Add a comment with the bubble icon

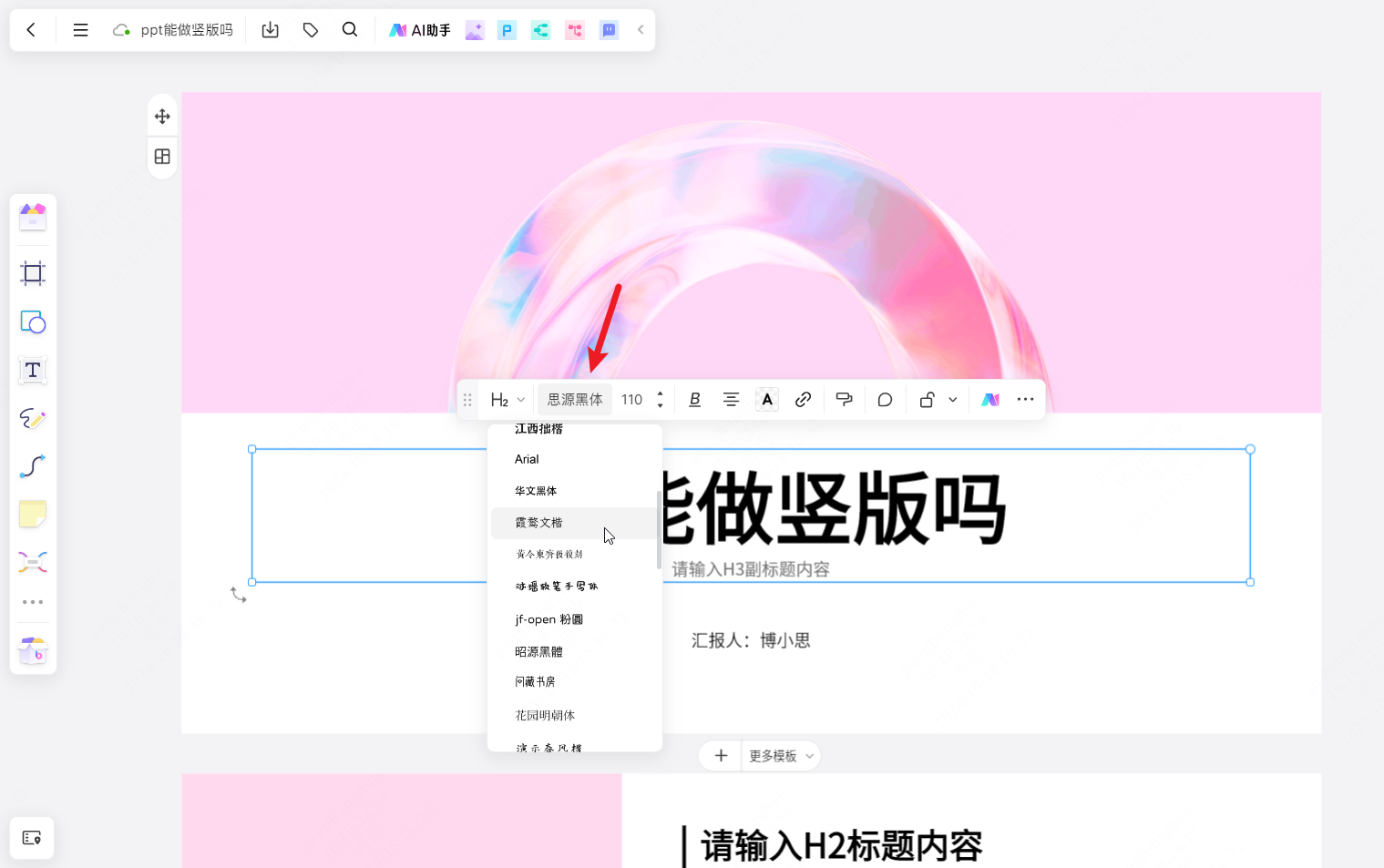(x=885, y=400)
